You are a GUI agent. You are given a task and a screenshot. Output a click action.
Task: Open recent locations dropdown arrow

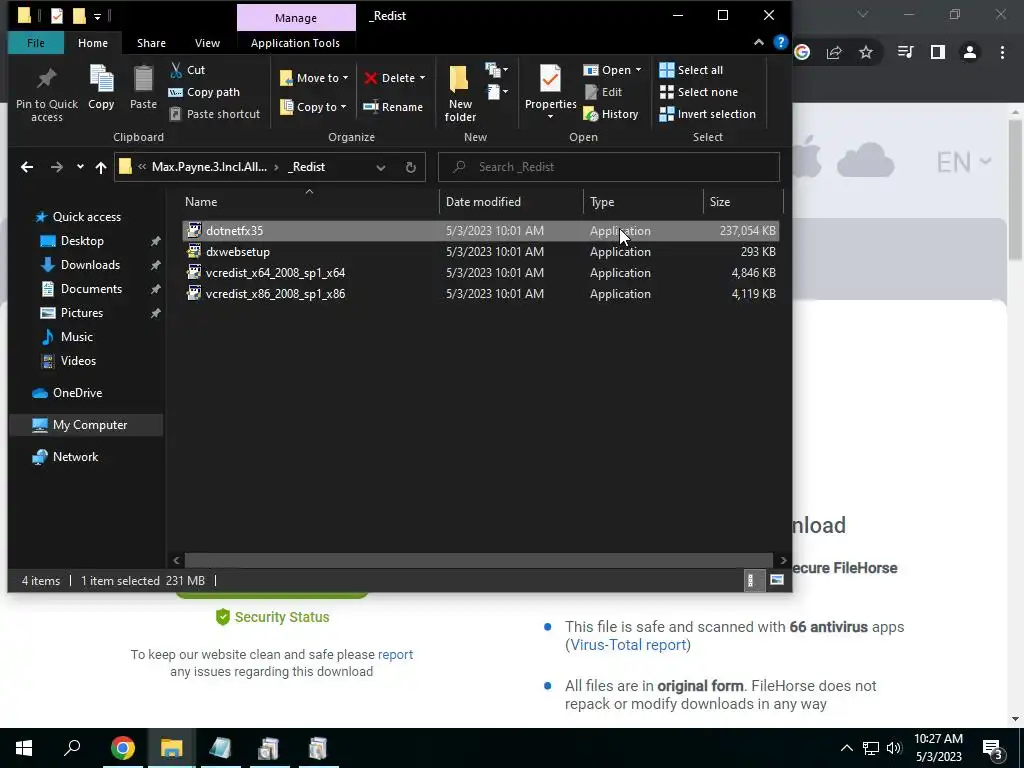(x=80, y=167)
